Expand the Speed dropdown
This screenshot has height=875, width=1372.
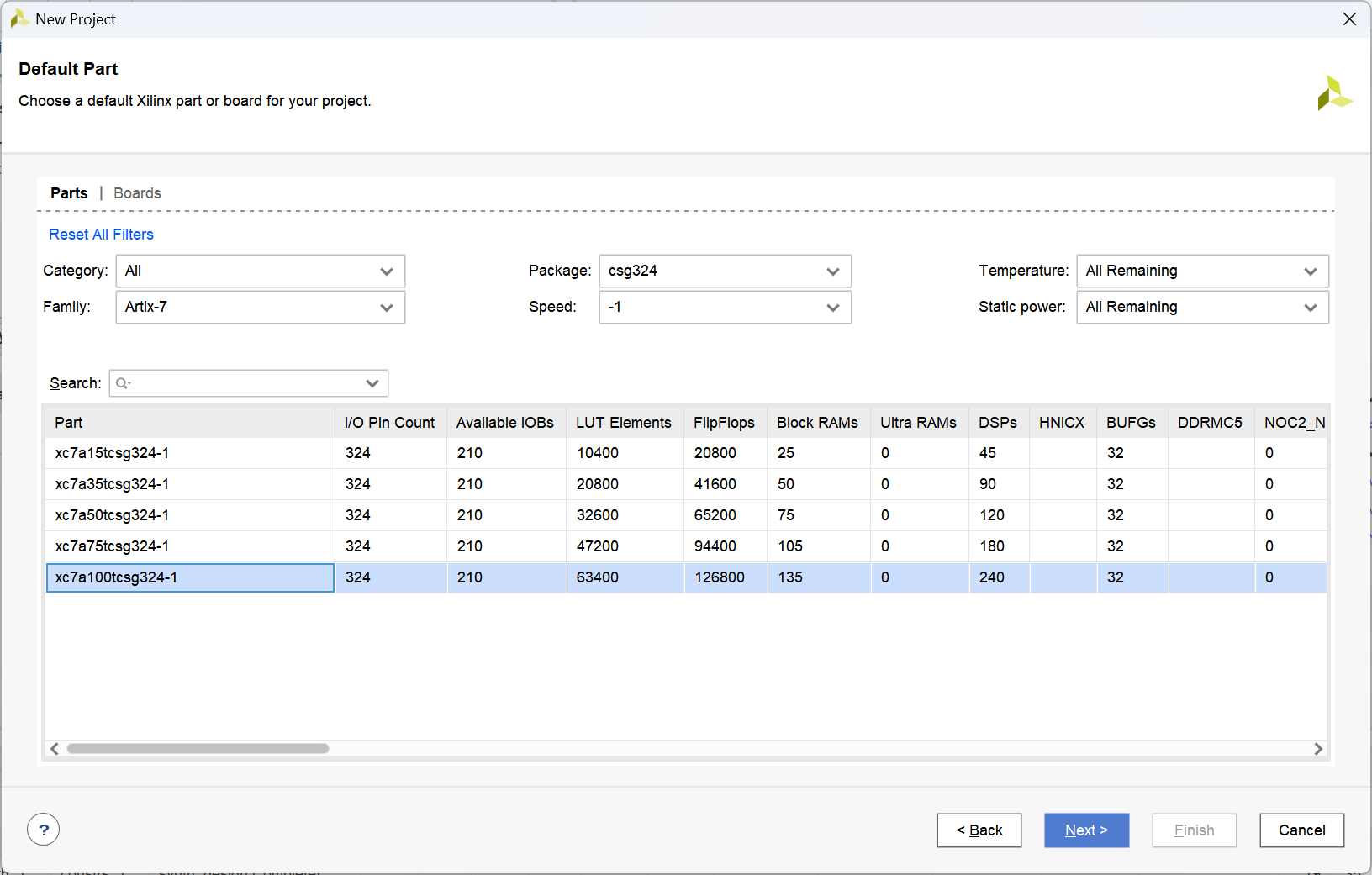coord(725,308)
